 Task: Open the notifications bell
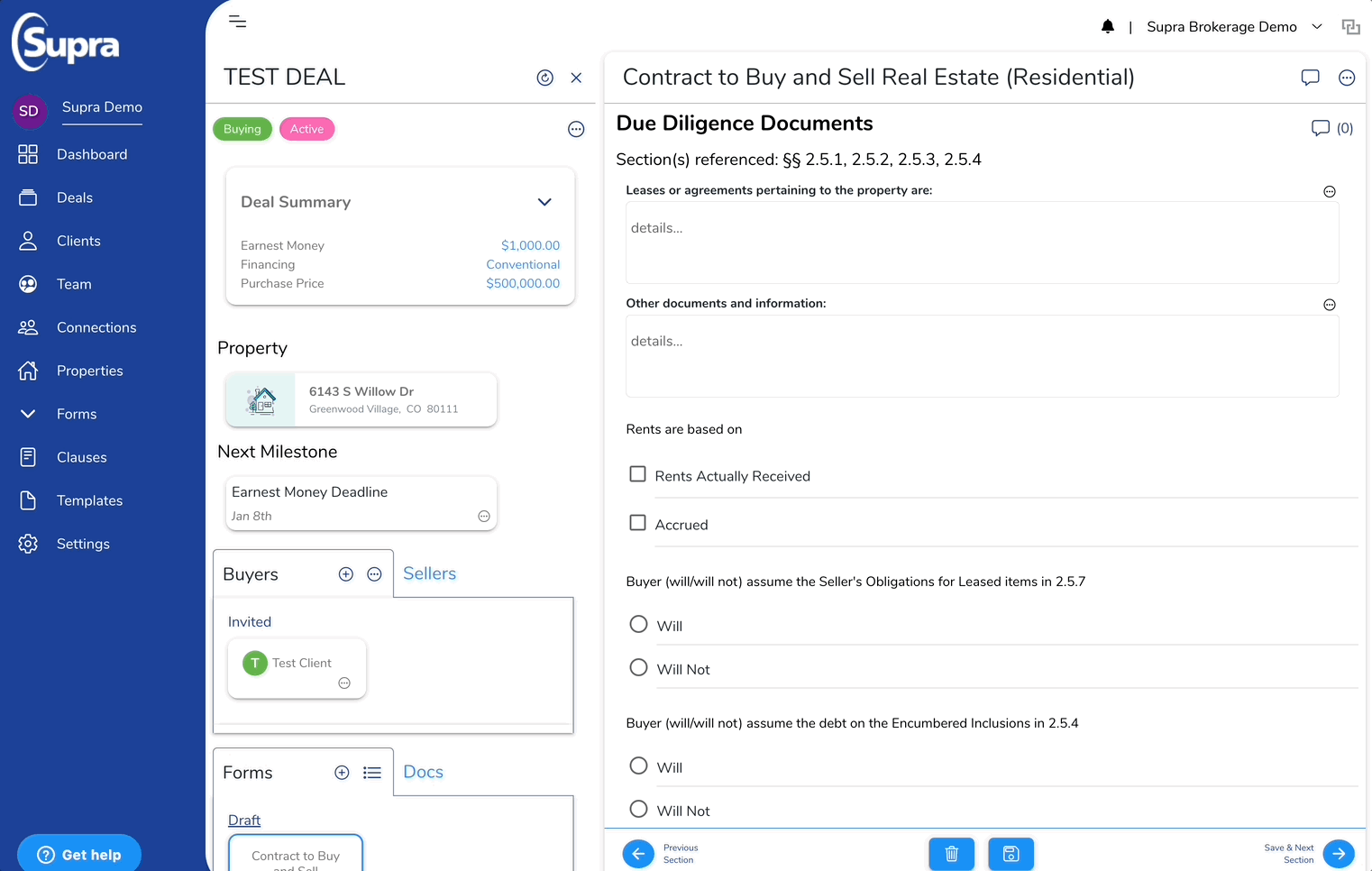(x=1108, y=27)
